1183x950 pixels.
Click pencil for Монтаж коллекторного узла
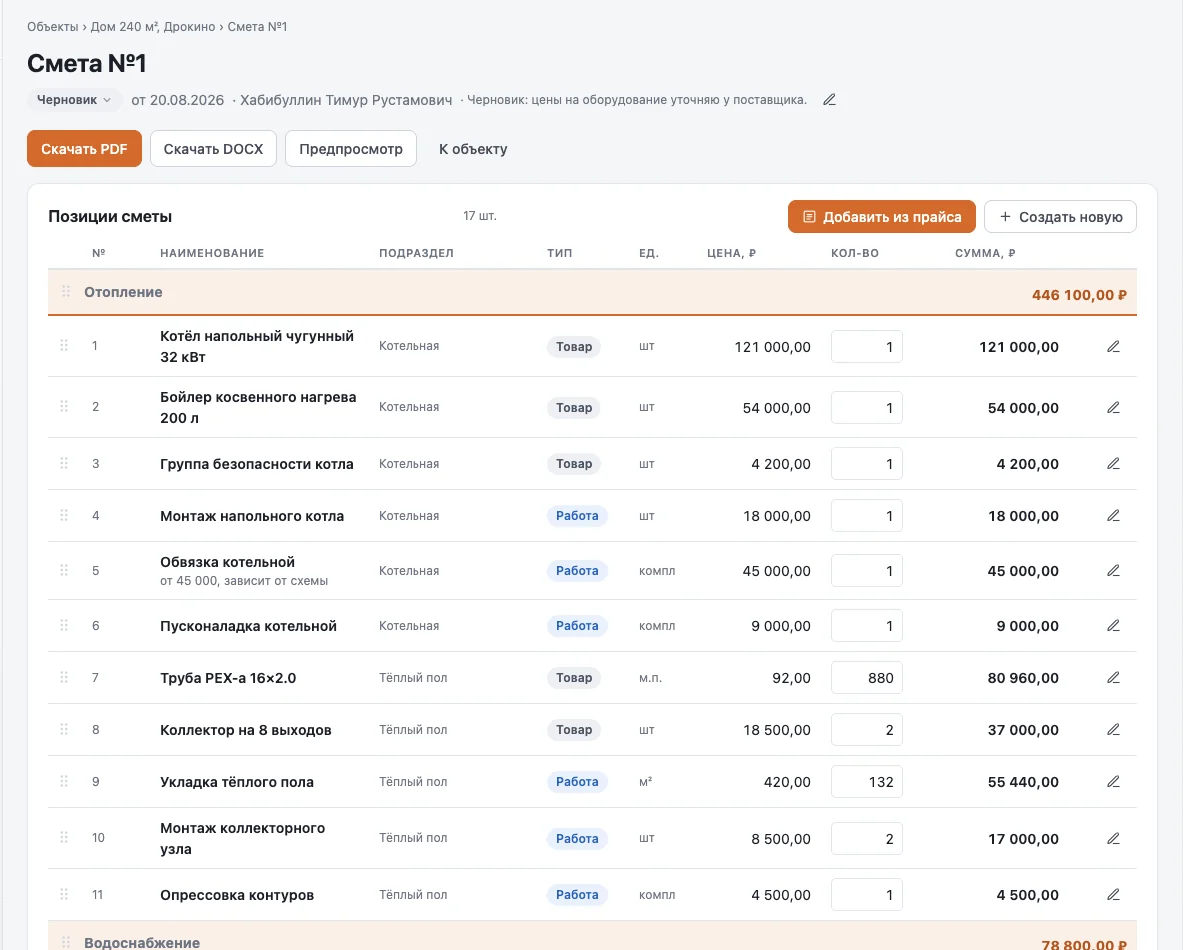click(1113, 838)
